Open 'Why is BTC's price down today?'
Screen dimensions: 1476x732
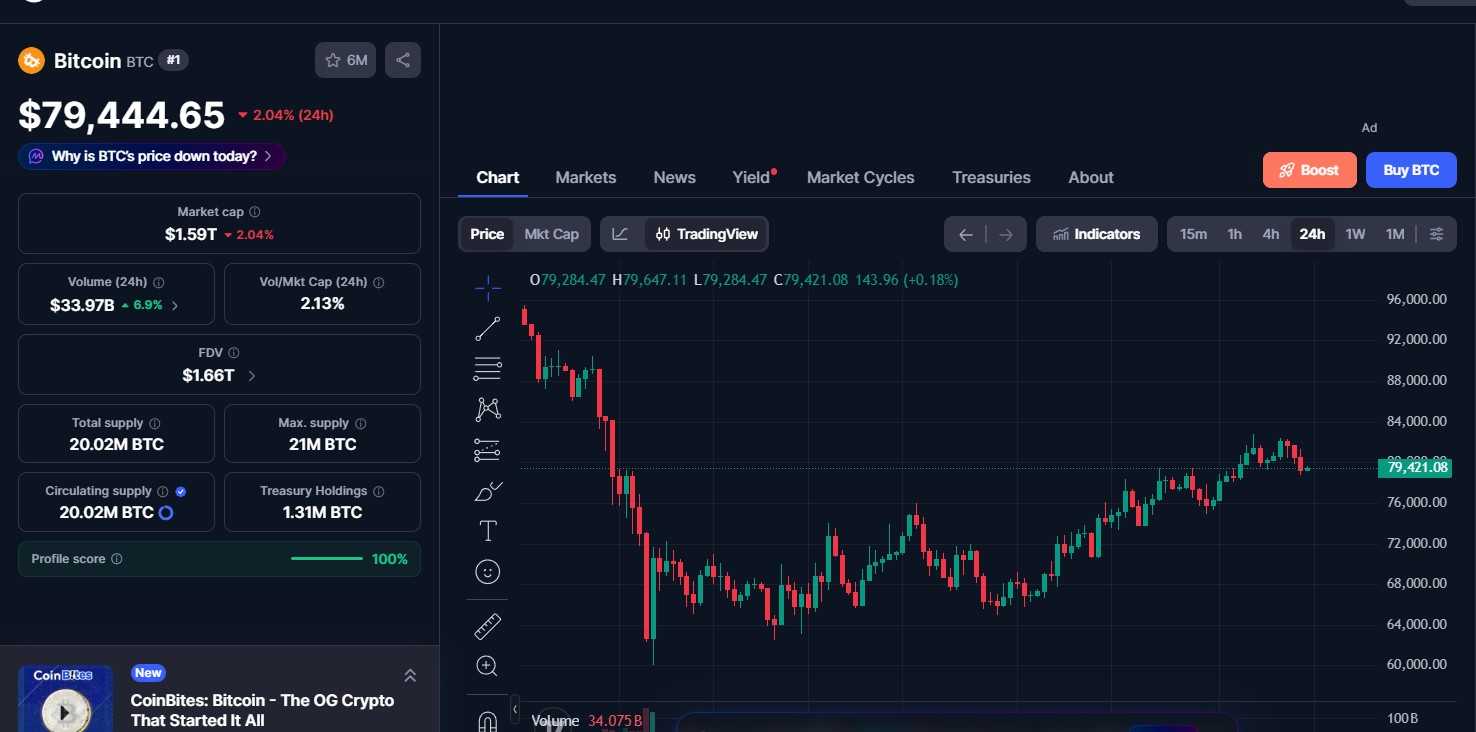(152, 156)
